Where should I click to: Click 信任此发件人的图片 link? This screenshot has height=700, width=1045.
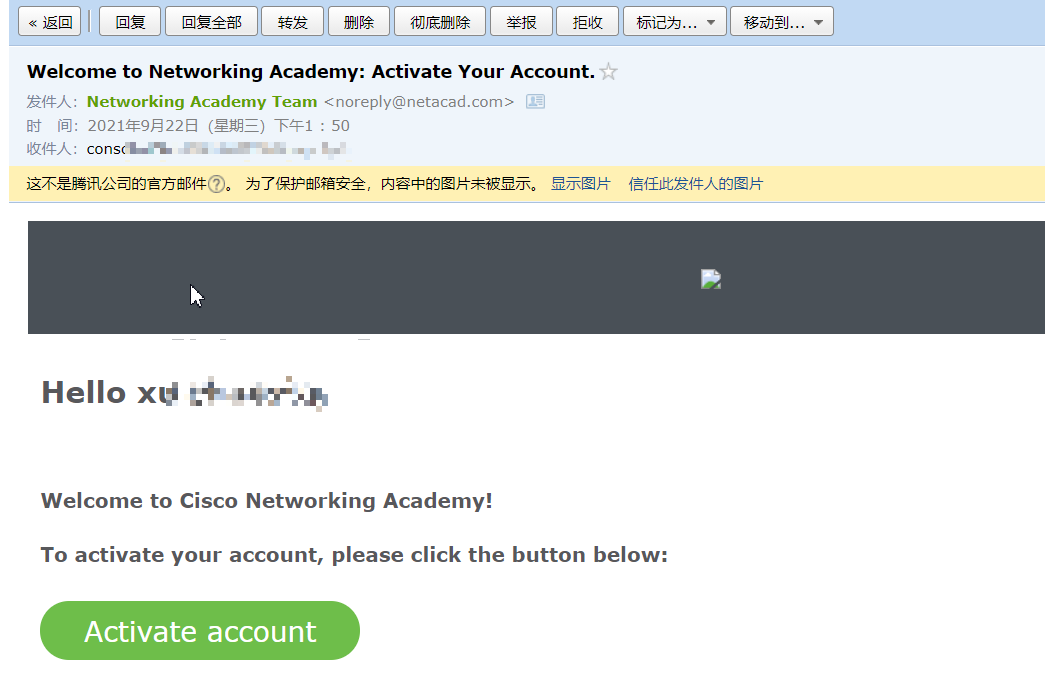coord(695,184)
